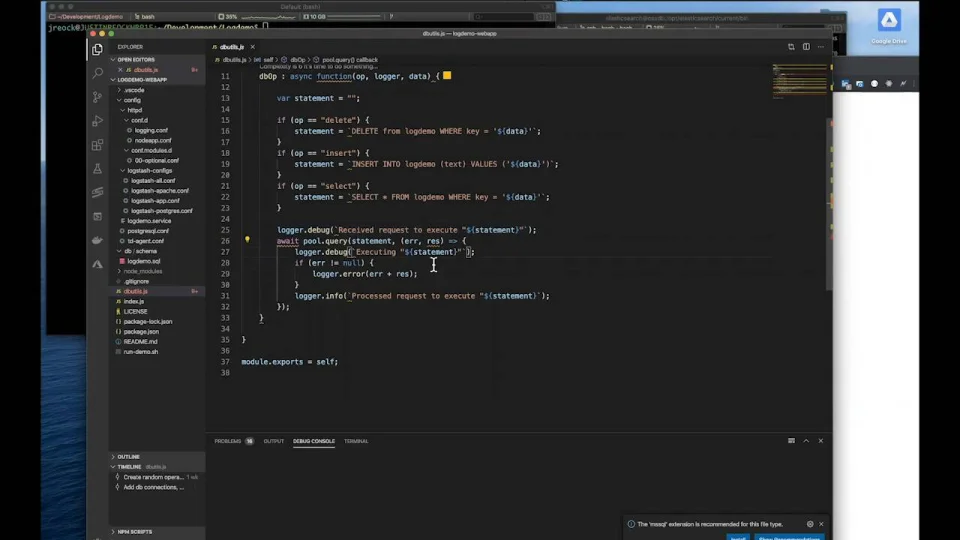Open the Docker view in activity bar
The width and height of the screenshot is (960, 540).
pyautogui.click(x=97, y=240)
